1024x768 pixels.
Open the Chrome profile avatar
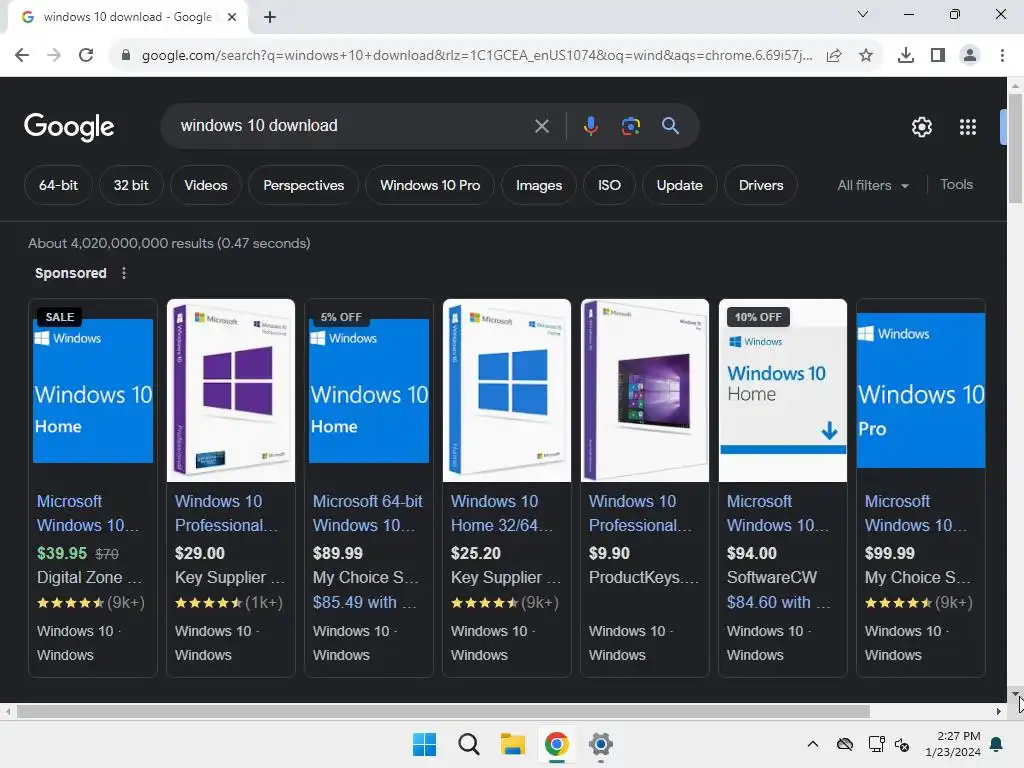coord(970,56)
